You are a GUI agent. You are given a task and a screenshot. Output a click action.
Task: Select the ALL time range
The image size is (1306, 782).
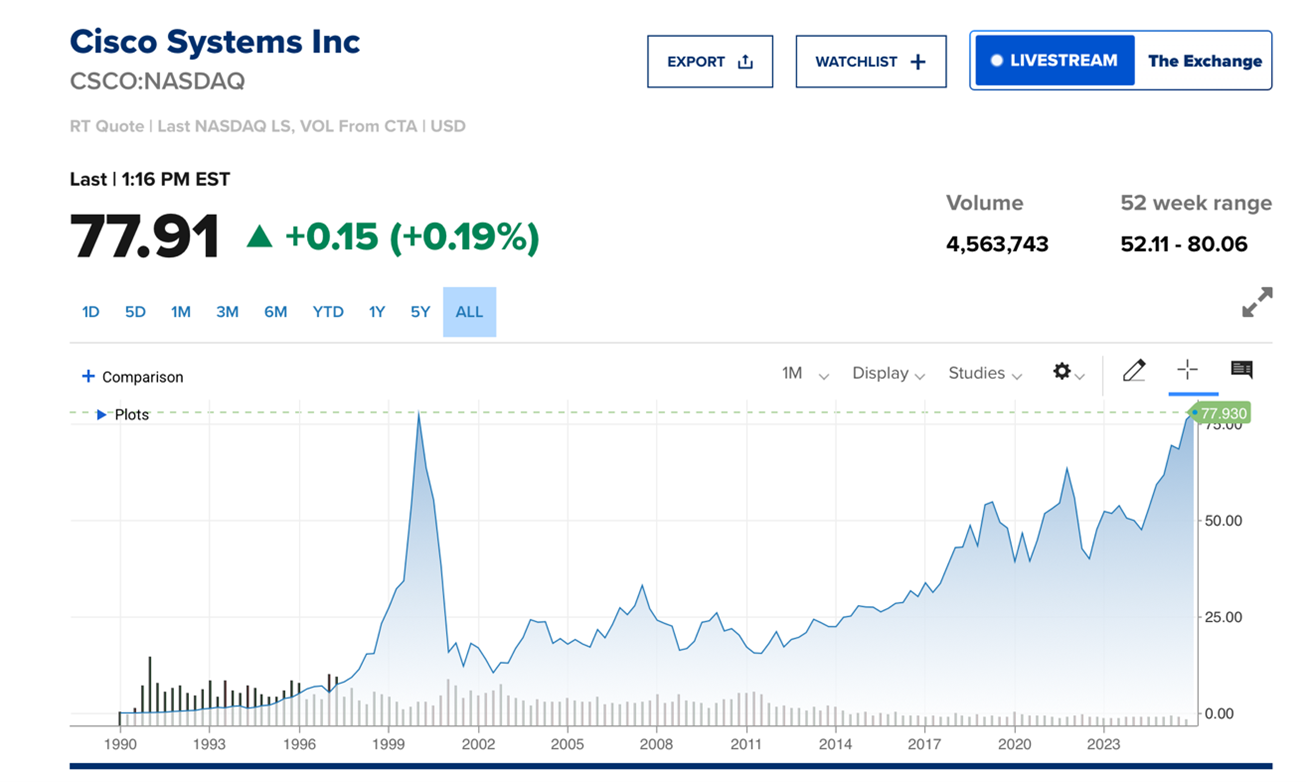470,312
